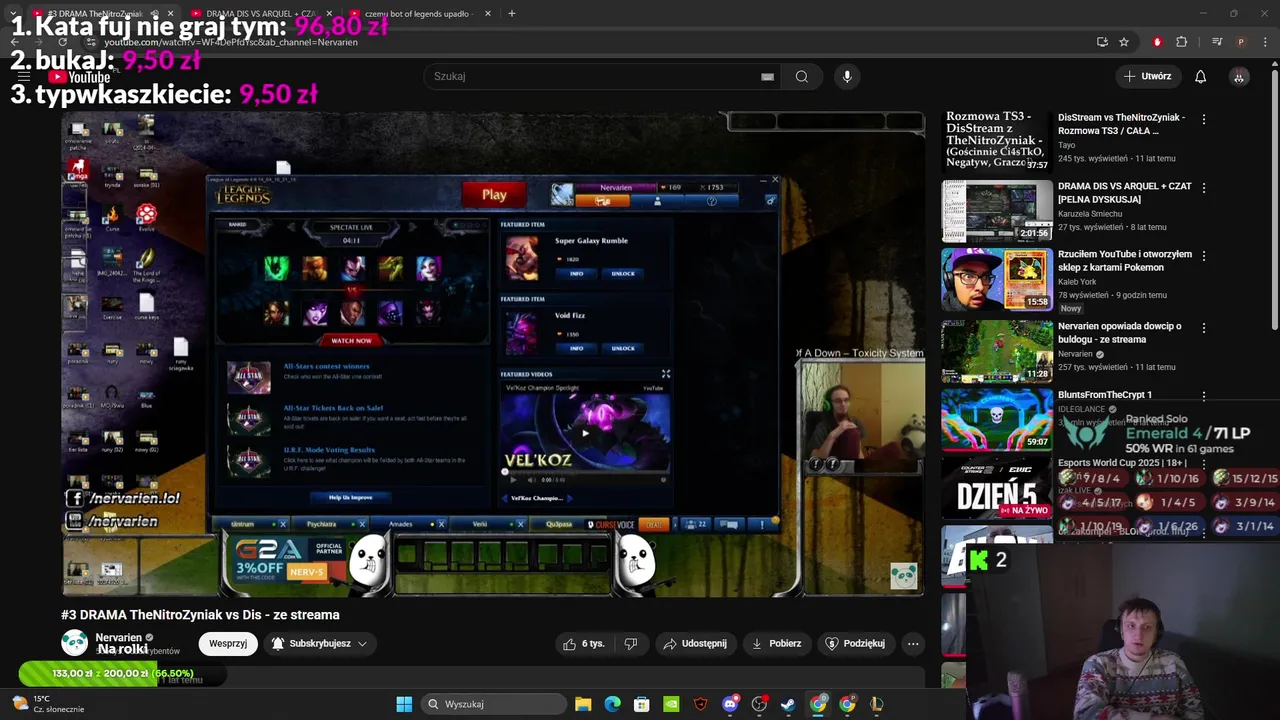1280x720 pixels.
Task: Open NVIDIA app from taskbar
Action: tap(671, 704)
